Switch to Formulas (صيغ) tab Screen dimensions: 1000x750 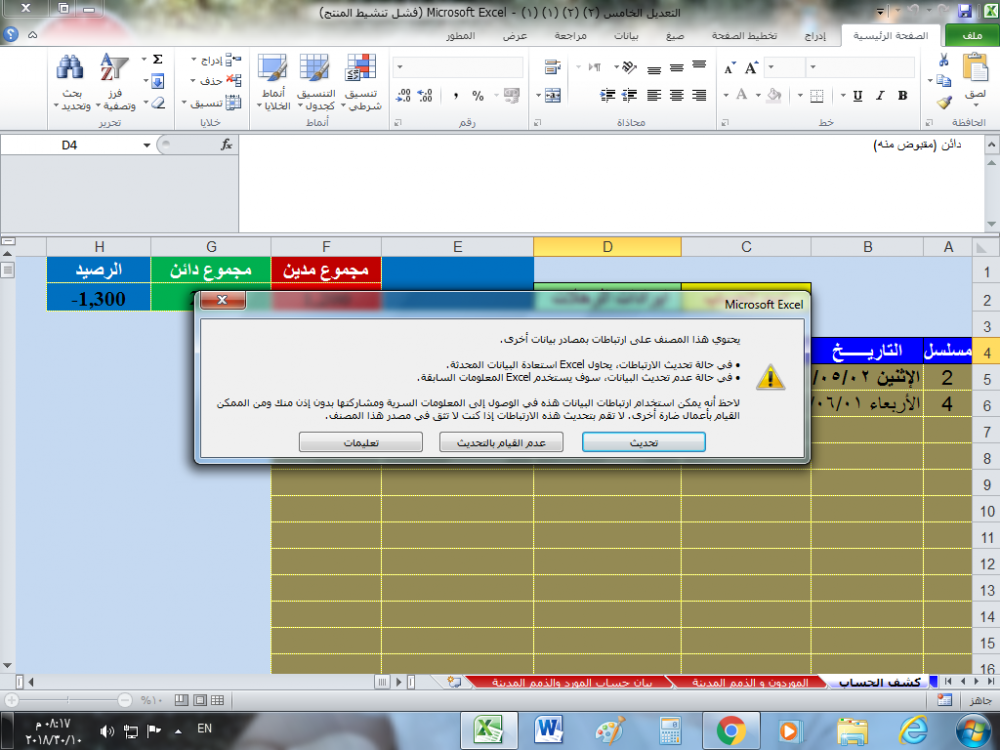674,36
